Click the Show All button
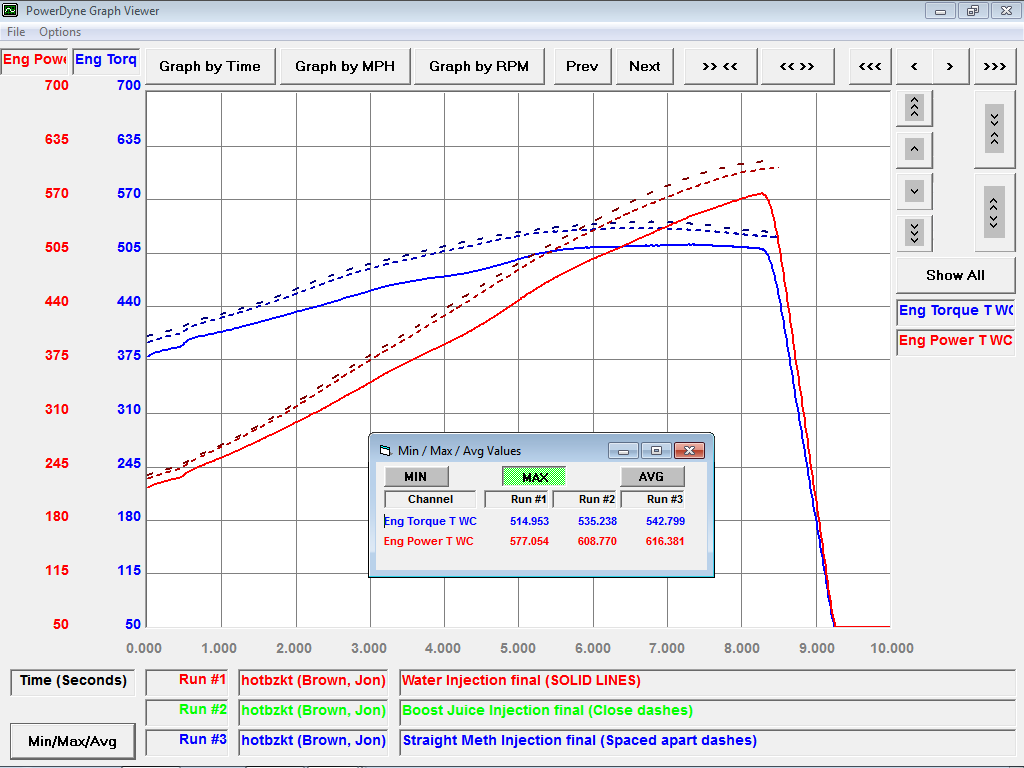Screen dimensions: 1024x768 coord(955,275)
